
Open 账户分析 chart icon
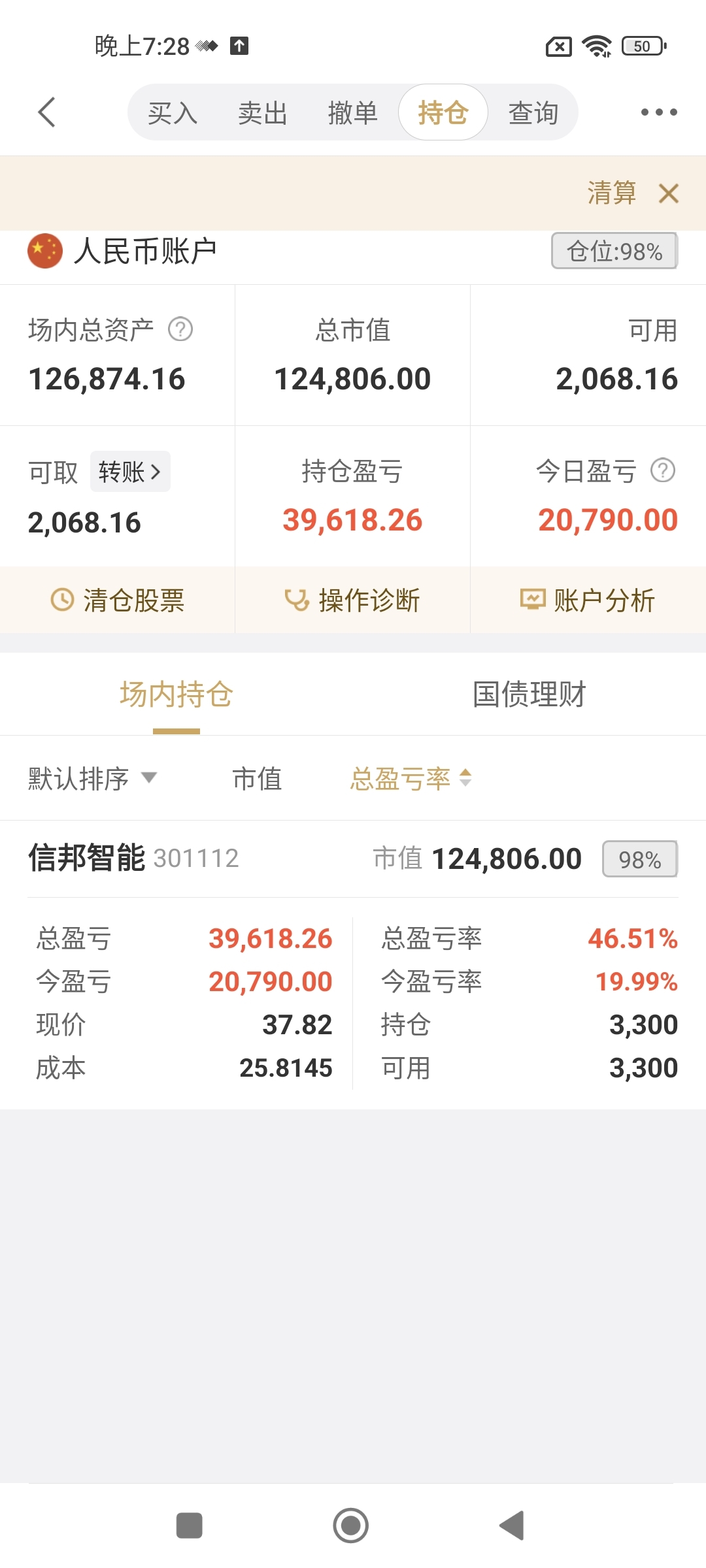(x=588, y=600)
